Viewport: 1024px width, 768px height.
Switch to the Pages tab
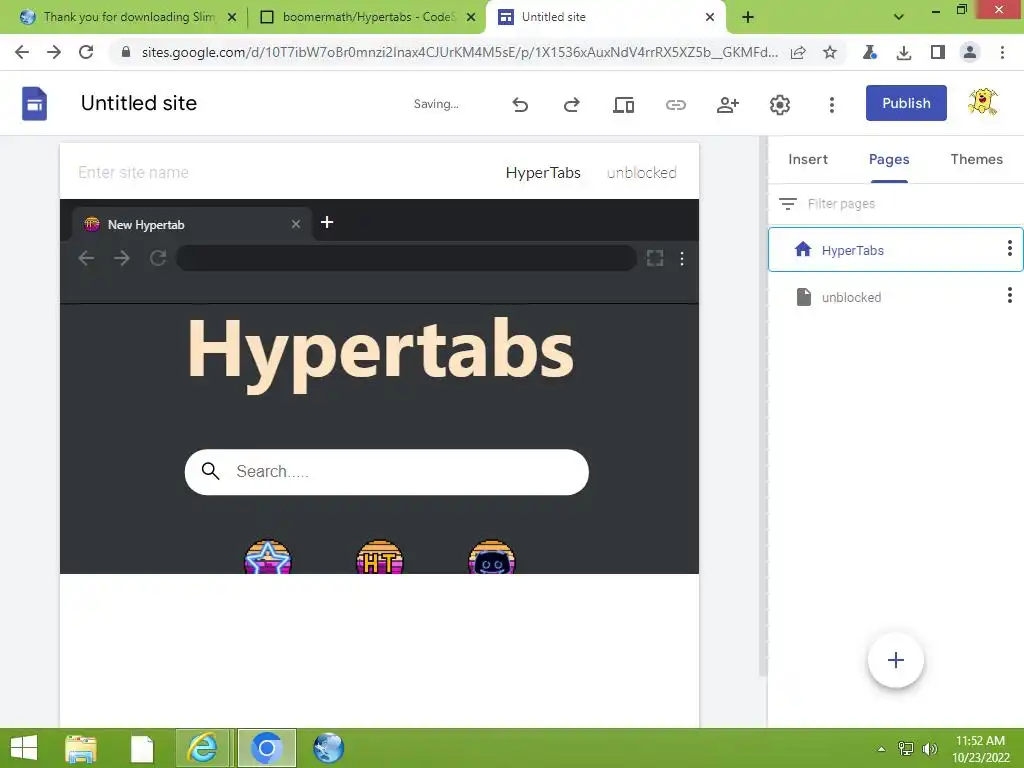(x=889, y=159)
